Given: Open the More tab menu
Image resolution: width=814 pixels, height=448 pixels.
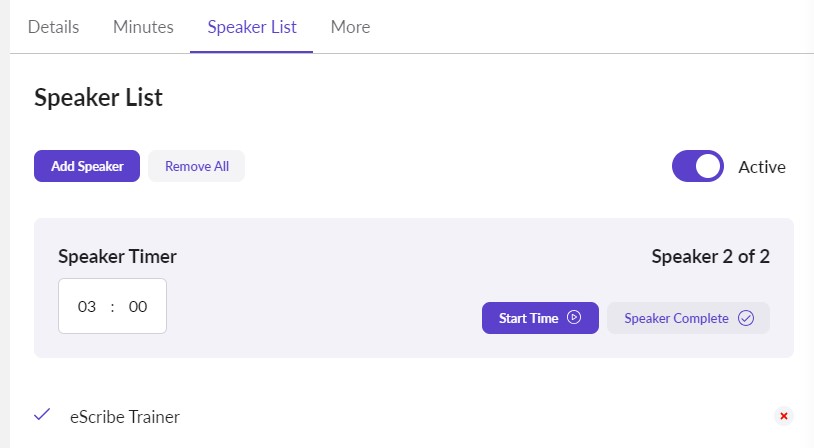Looking at the screenshot, I should [350, 27].
